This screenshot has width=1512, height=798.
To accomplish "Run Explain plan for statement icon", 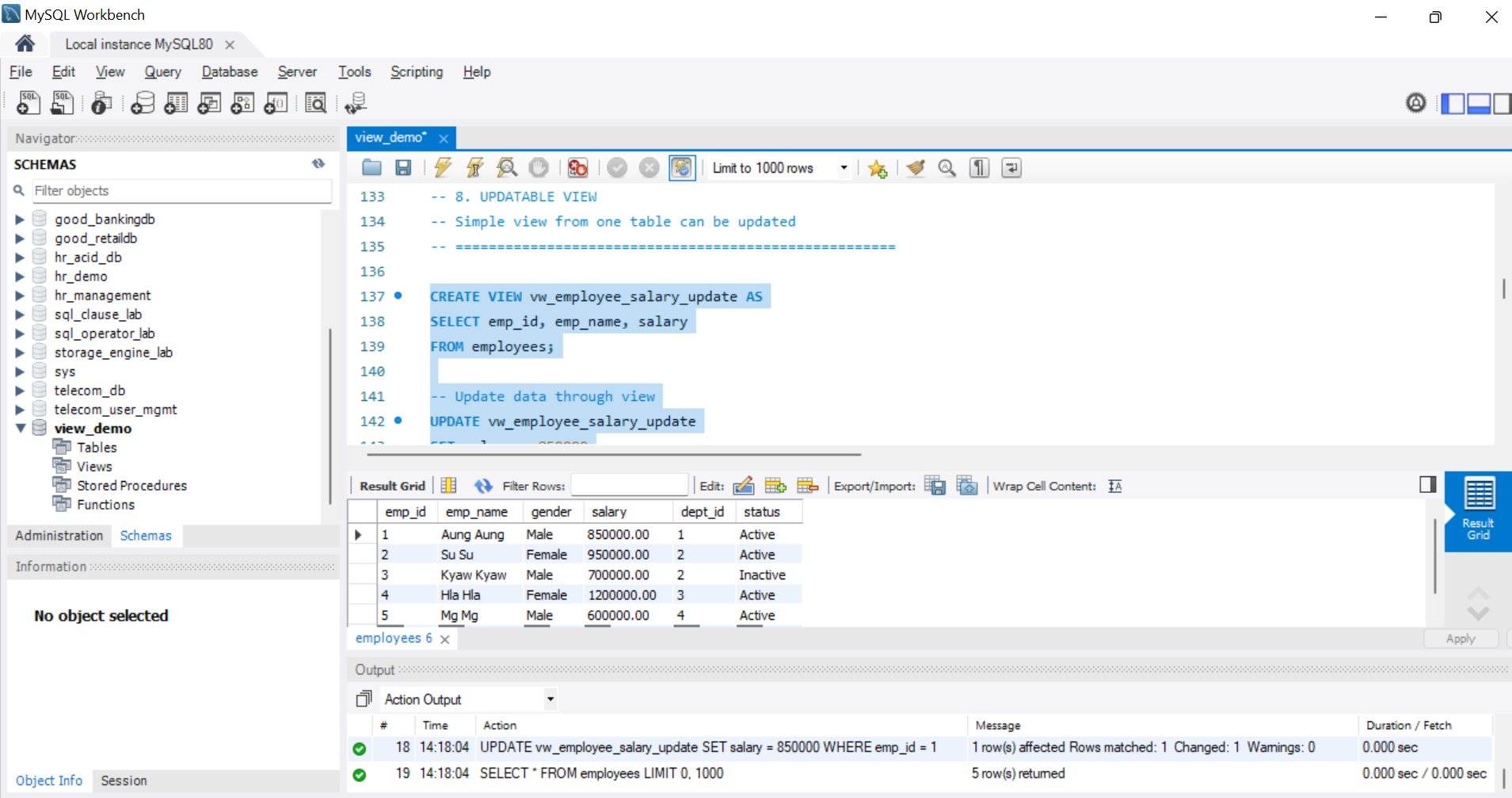I will (x=507, y=168).
